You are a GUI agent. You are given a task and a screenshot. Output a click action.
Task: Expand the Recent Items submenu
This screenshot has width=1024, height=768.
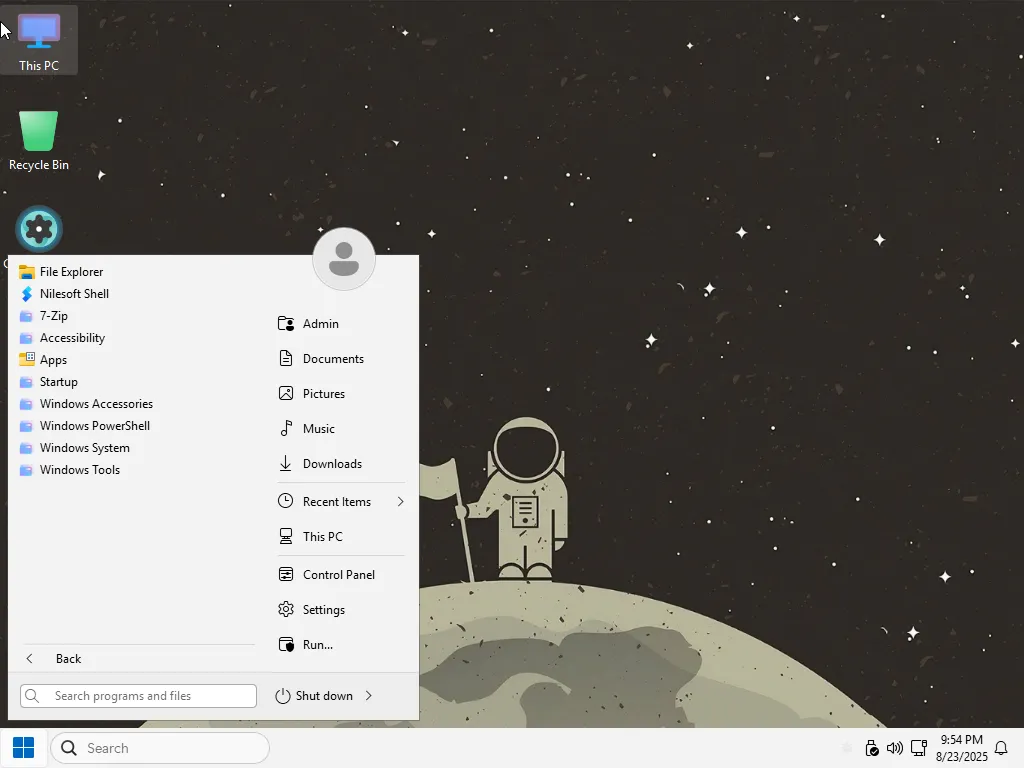click(342, 502)
